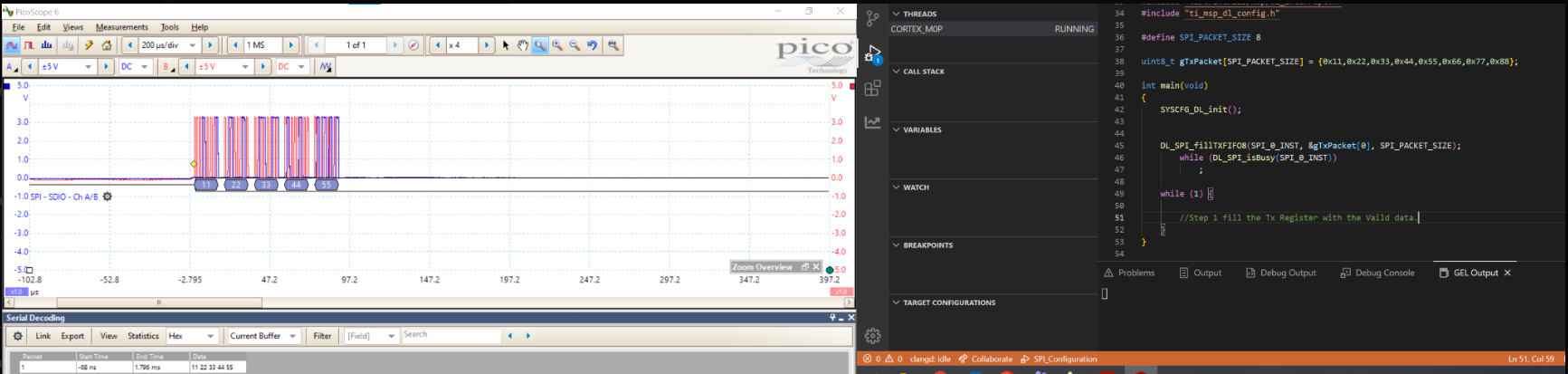Viewport: 1568px width, 374px height.
Task: Open the Views menu
Action: [72, 27]
